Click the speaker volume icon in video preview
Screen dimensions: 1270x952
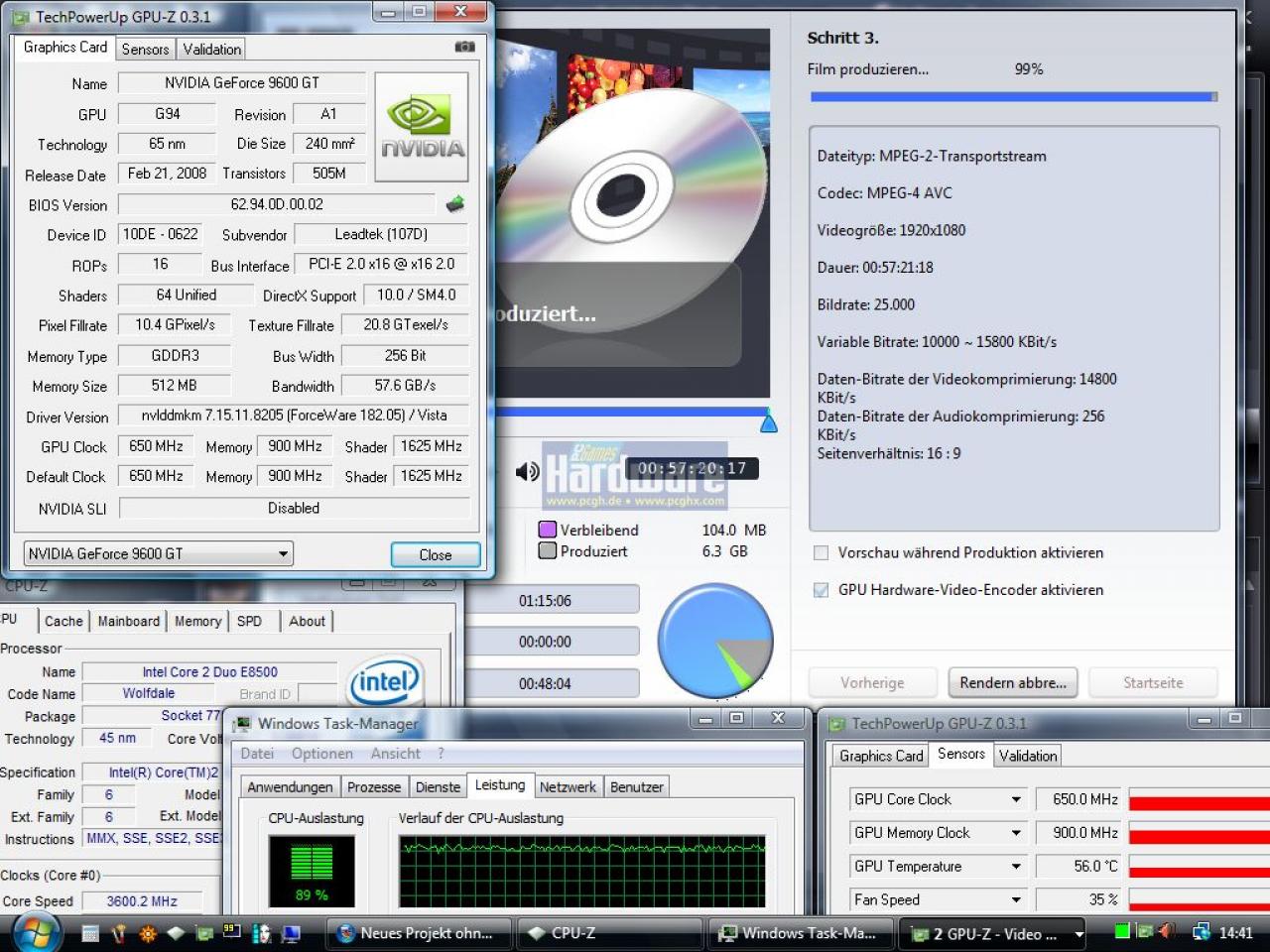pyautogui.click(x=527, y=471)
